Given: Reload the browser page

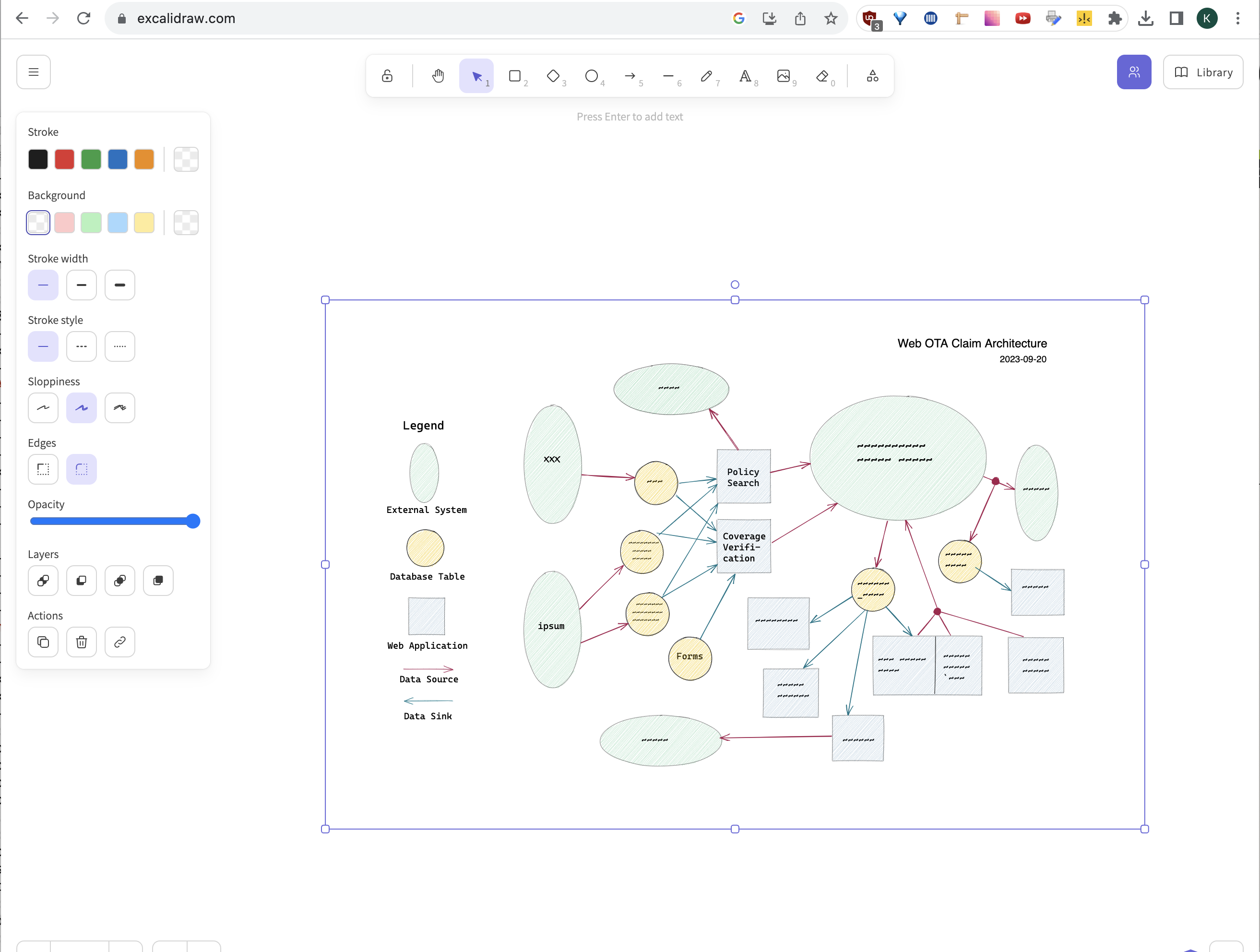Looking at the screenshot, I should click(x=84, y=18).
